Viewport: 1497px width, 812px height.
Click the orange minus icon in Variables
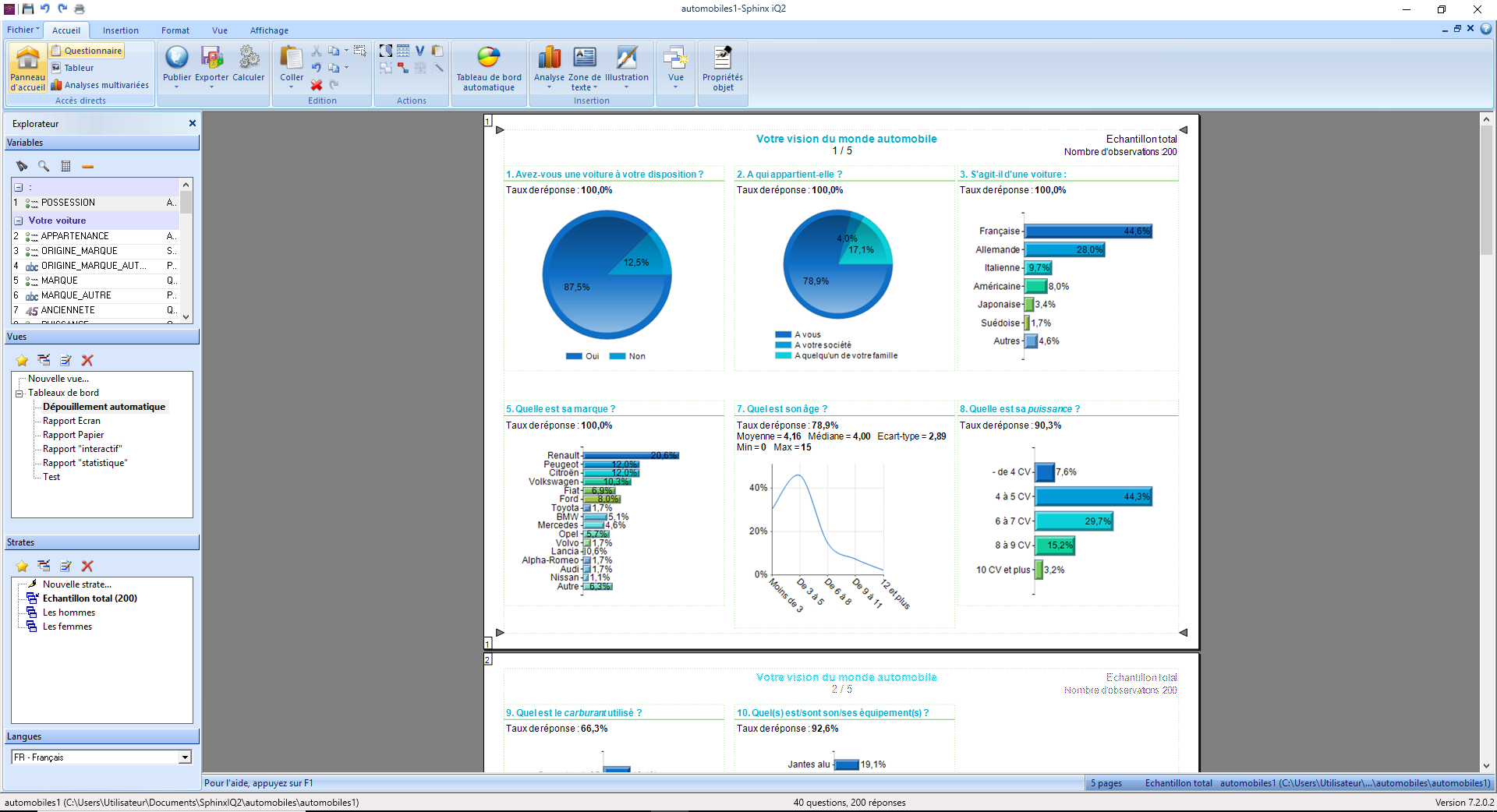coord(88,166)
